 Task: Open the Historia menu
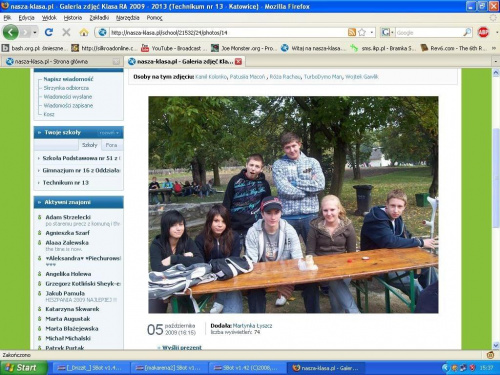tap(73, 18)
